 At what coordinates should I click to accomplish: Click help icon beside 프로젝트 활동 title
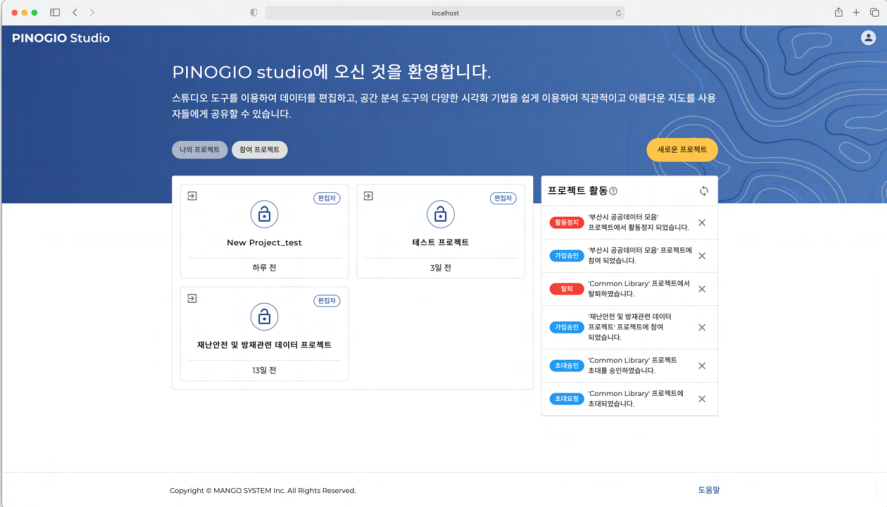tap(613, 191)
